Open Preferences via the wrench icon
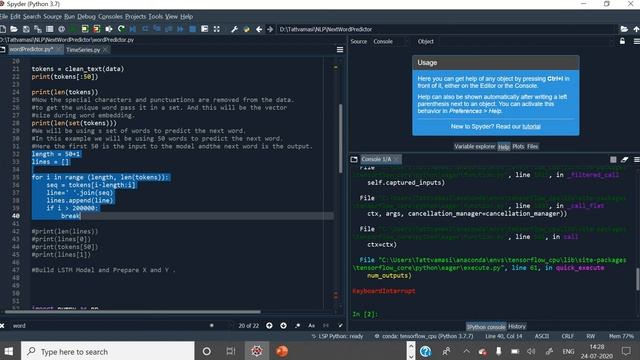This screenshot has height=360, width=640. point(234,29)
